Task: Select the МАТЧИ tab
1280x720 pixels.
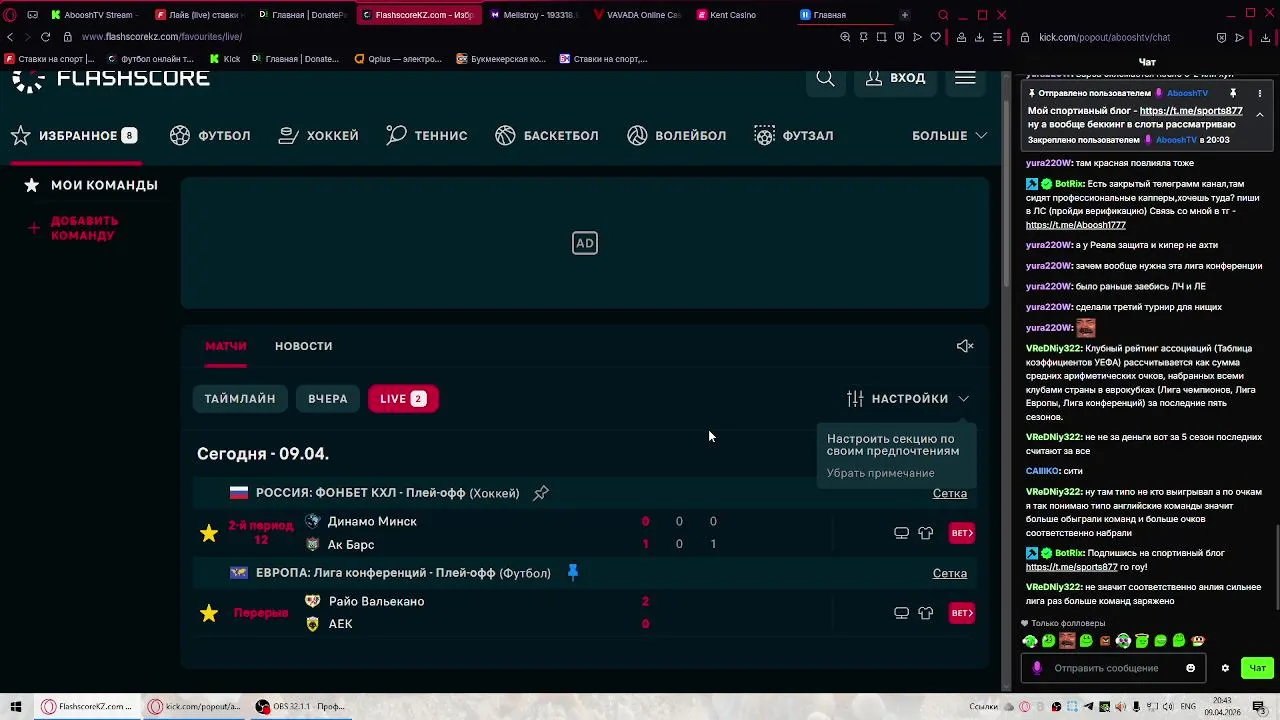Action: [226, 346]
